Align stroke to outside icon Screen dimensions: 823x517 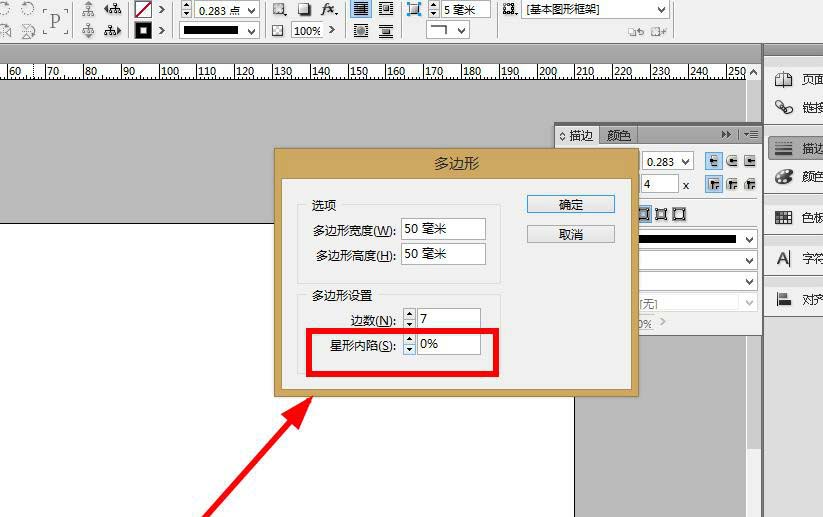[x=679, y=214]
